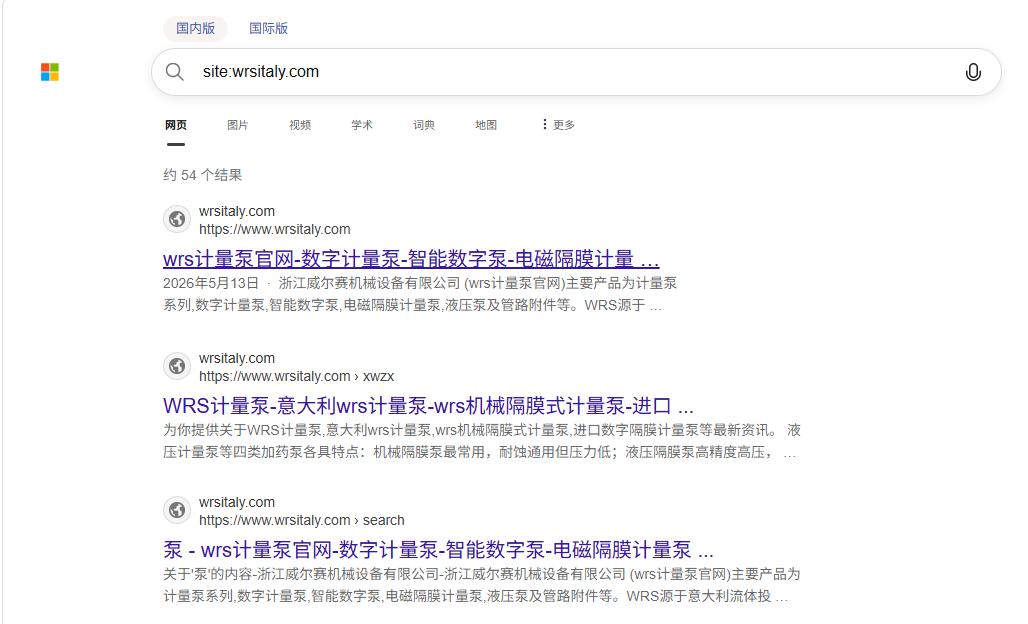Viewport: 1028px width, 624px height.
Task: Click globe icon beside the search result
Action: (177, 511)
